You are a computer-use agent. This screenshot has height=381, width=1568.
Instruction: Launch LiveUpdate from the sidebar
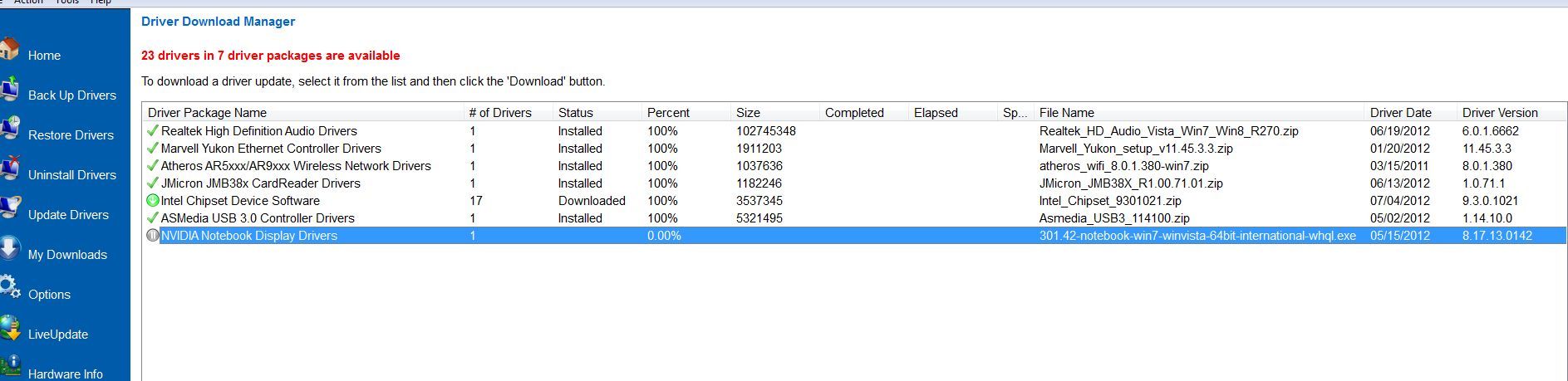[x=57, y=335]
